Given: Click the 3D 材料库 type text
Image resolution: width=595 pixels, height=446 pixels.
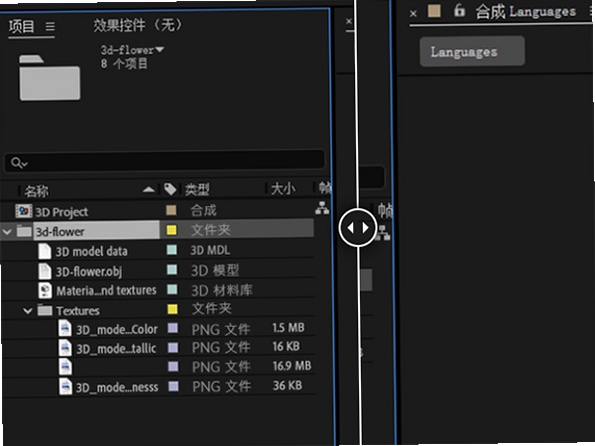Looking at the screenshot, I should tap(222, 290).
